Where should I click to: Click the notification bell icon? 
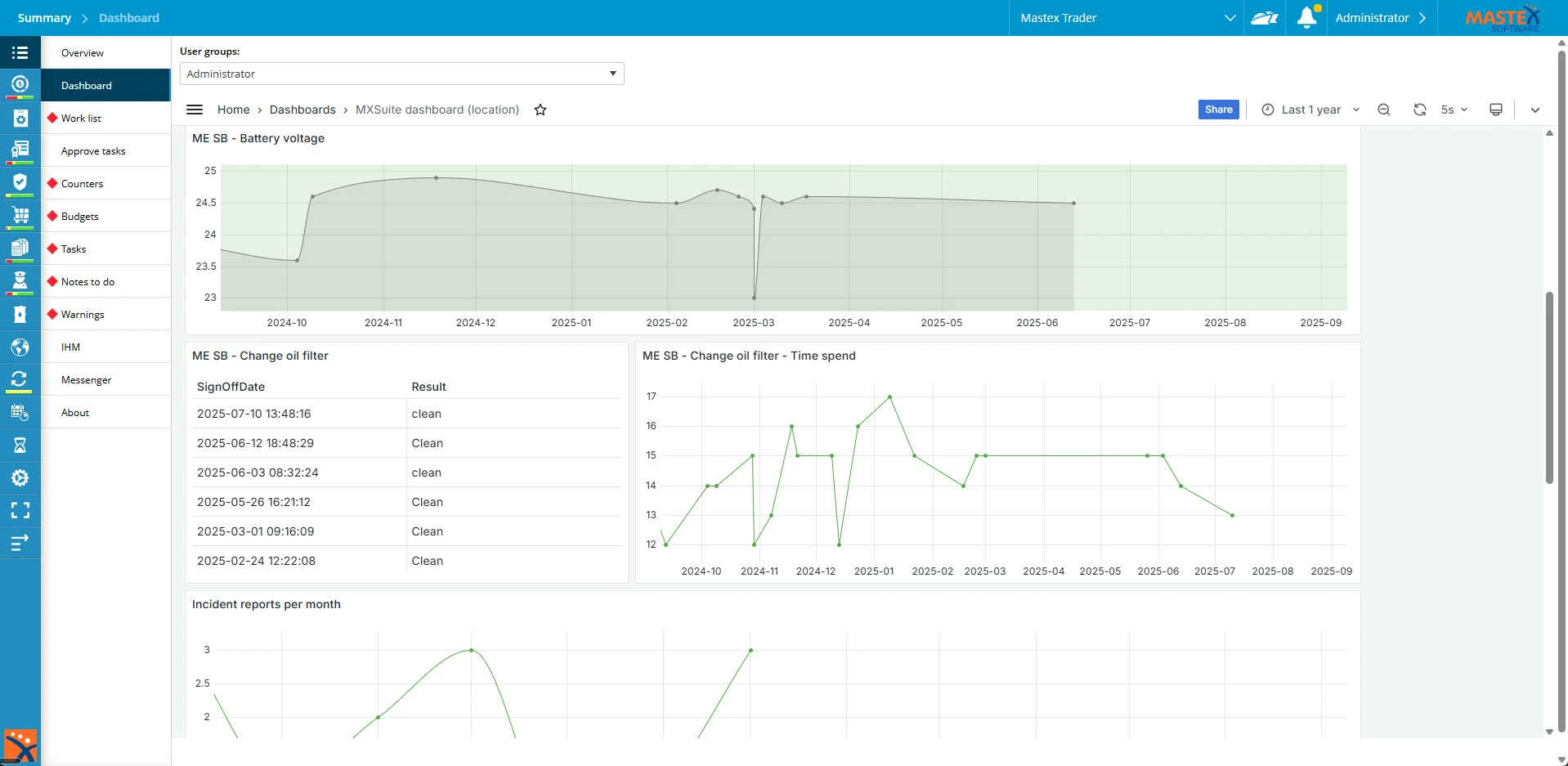pos(1306,17)
